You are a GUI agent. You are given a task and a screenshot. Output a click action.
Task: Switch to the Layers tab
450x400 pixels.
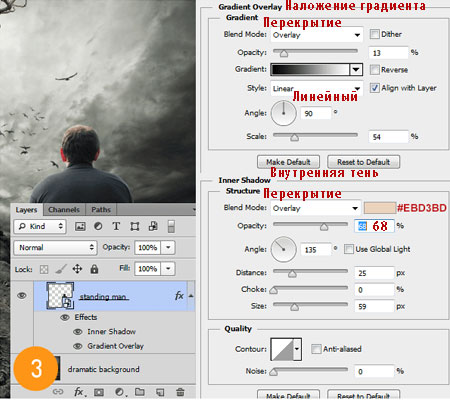26,210
